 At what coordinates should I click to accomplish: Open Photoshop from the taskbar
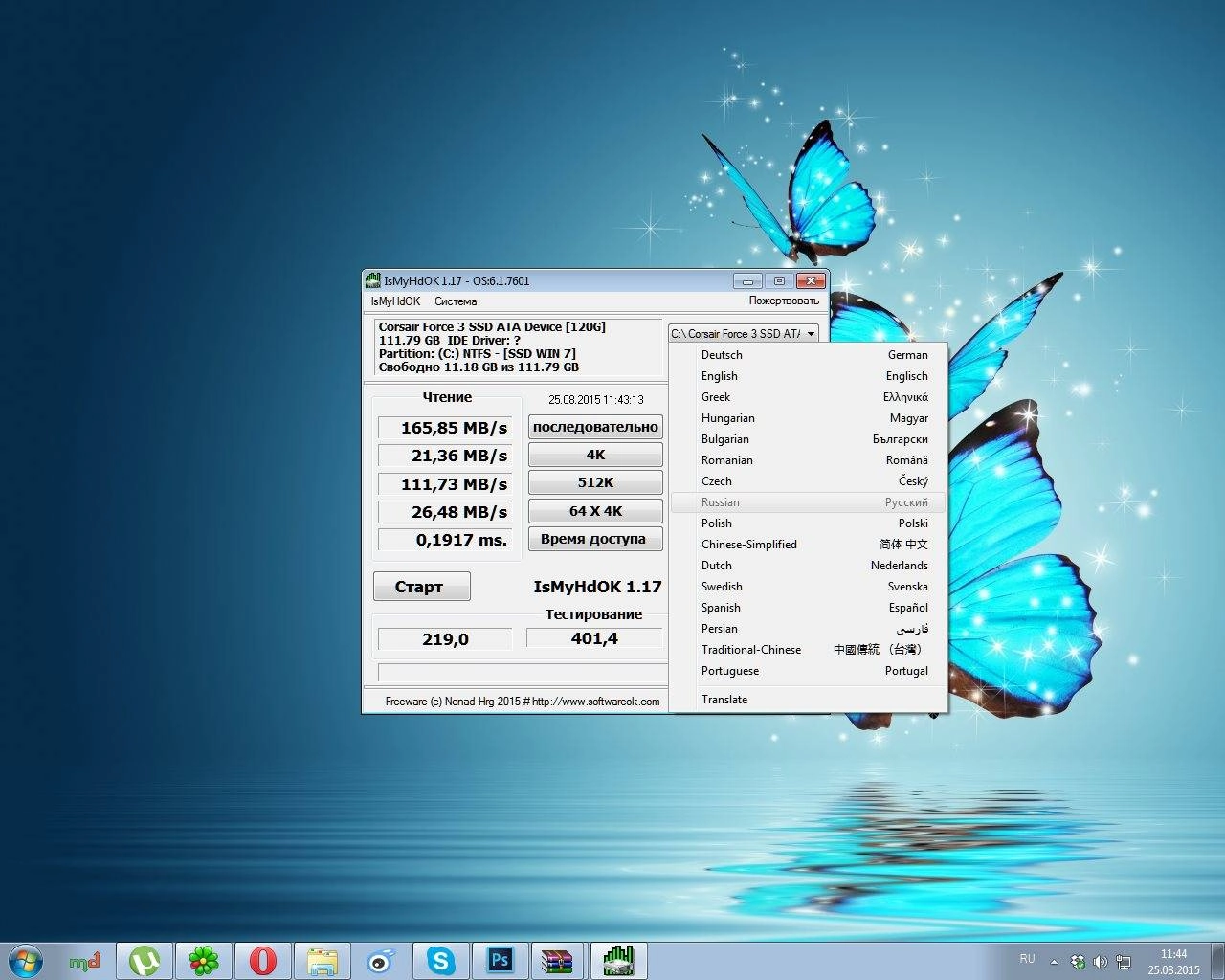(x=500, y=961)
